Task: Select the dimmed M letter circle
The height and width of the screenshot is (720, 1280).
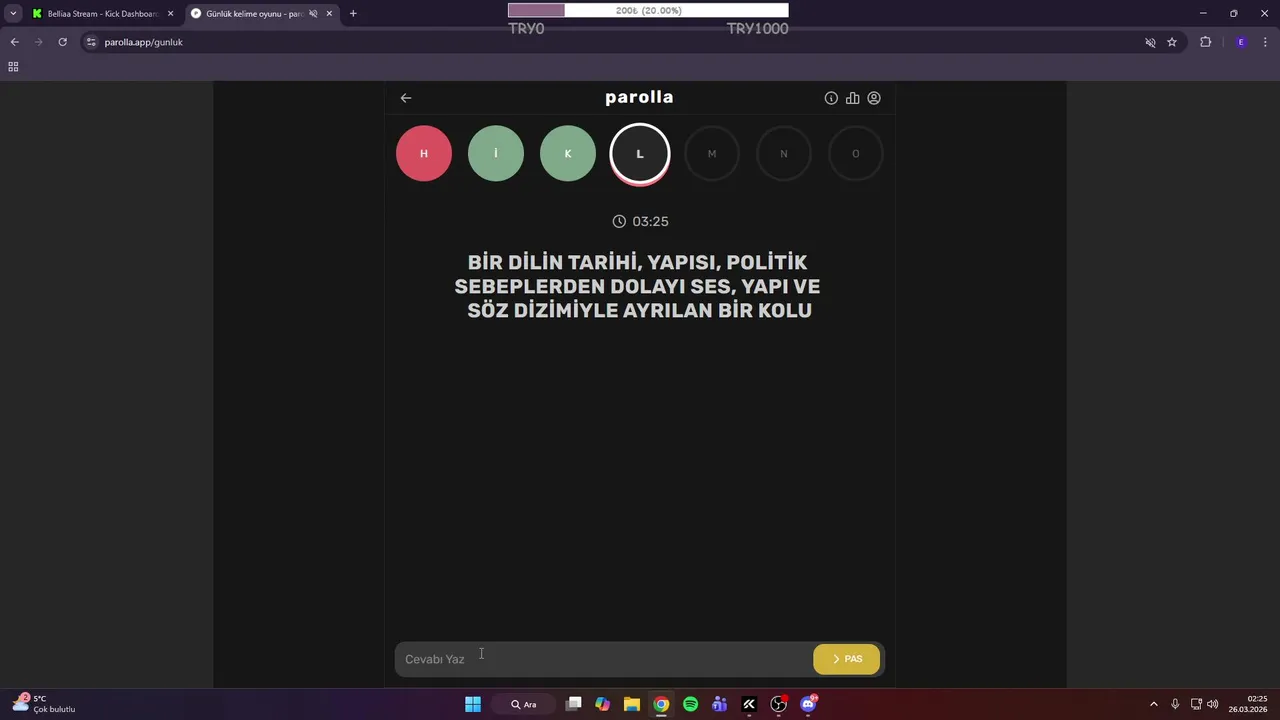Action: coord(712,153)
